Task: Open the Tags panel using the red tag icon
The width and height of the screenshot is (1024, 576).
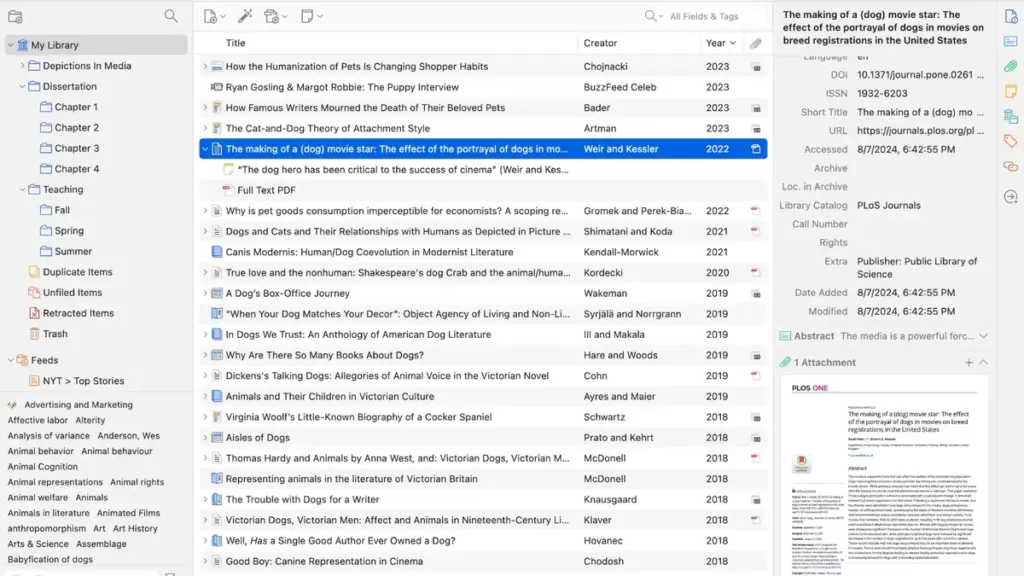Action: (1010, 141)
